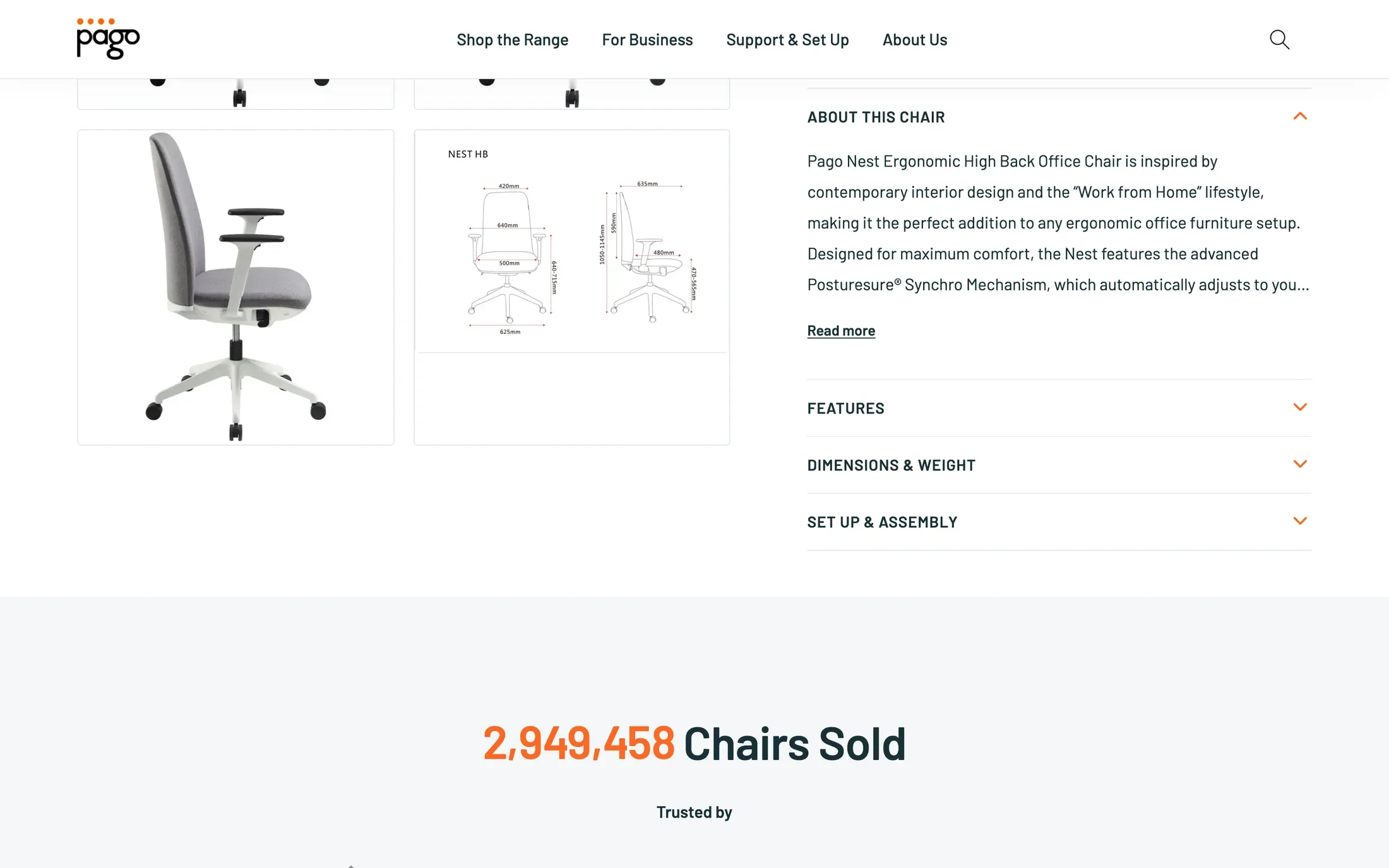Click the Features heading text
The width and height of the screenshot is (1389, 868).
(845, 408)
